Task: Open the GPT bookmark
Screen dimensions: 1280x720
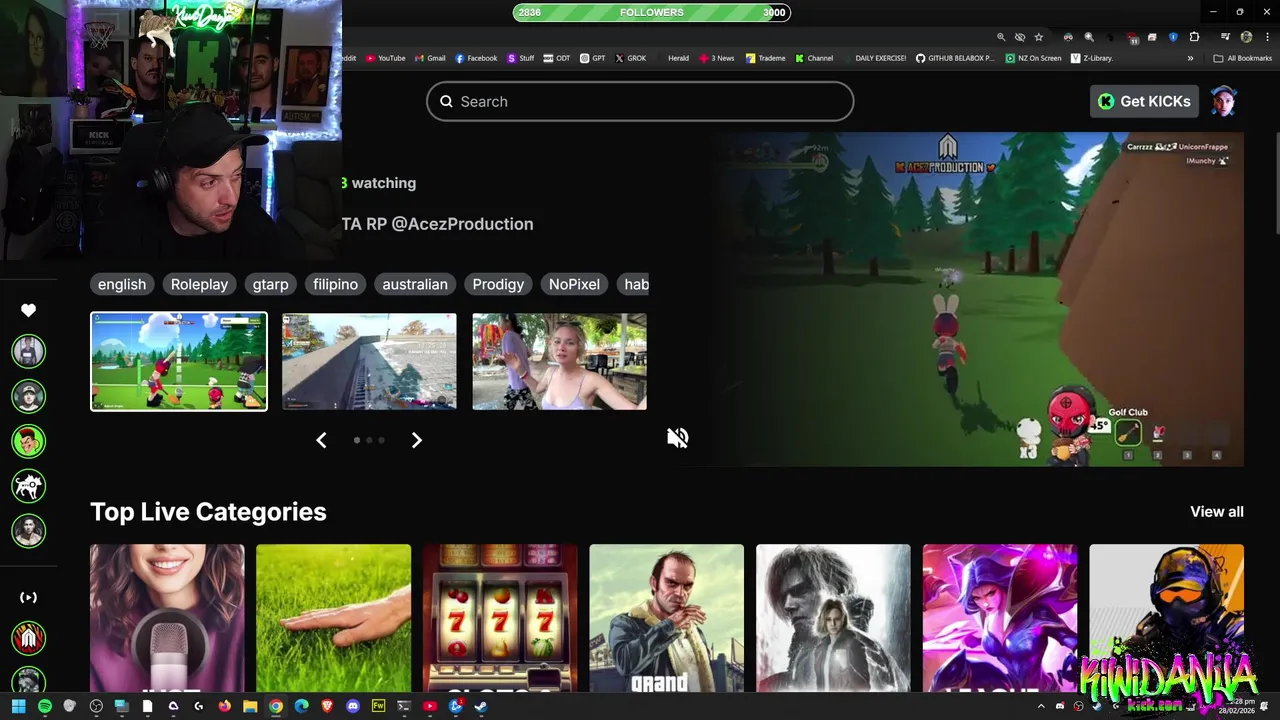Action: click(593, 58)
